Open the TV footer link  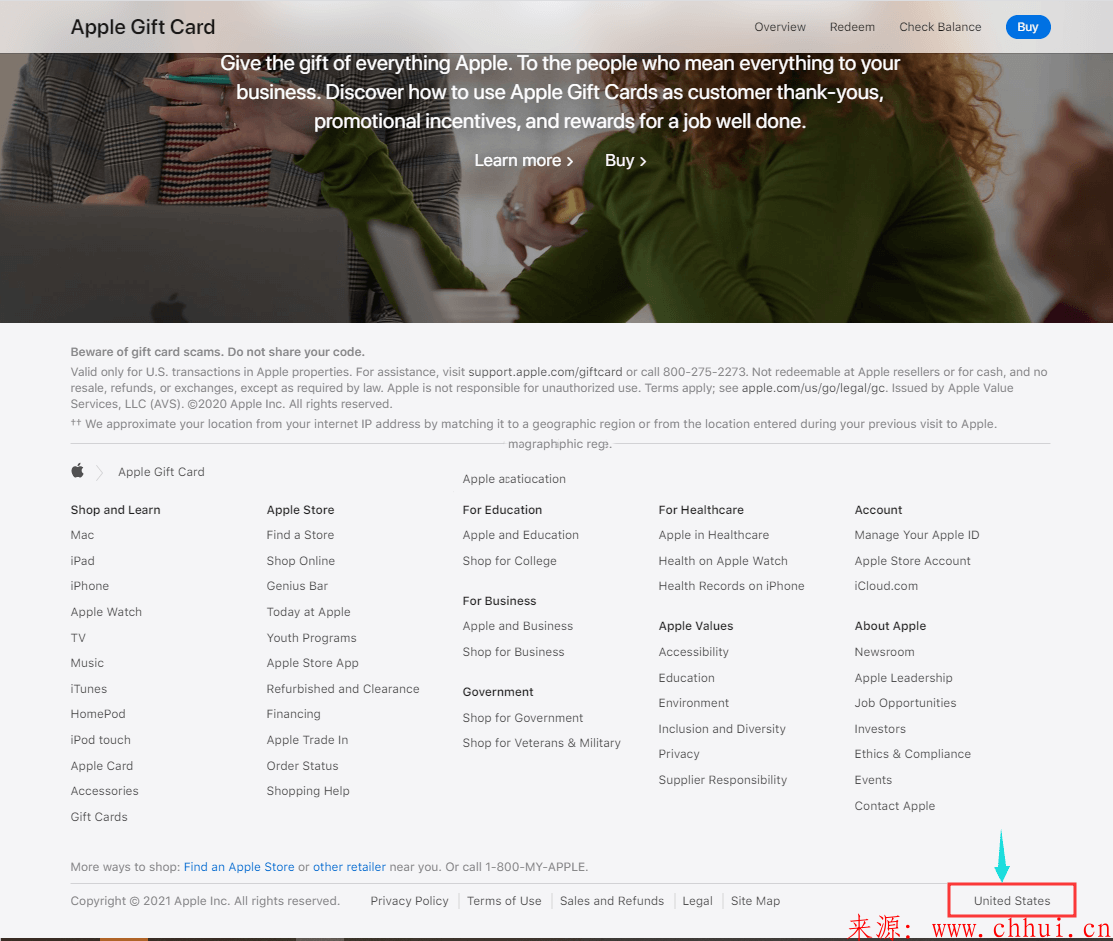coord(78,638)
